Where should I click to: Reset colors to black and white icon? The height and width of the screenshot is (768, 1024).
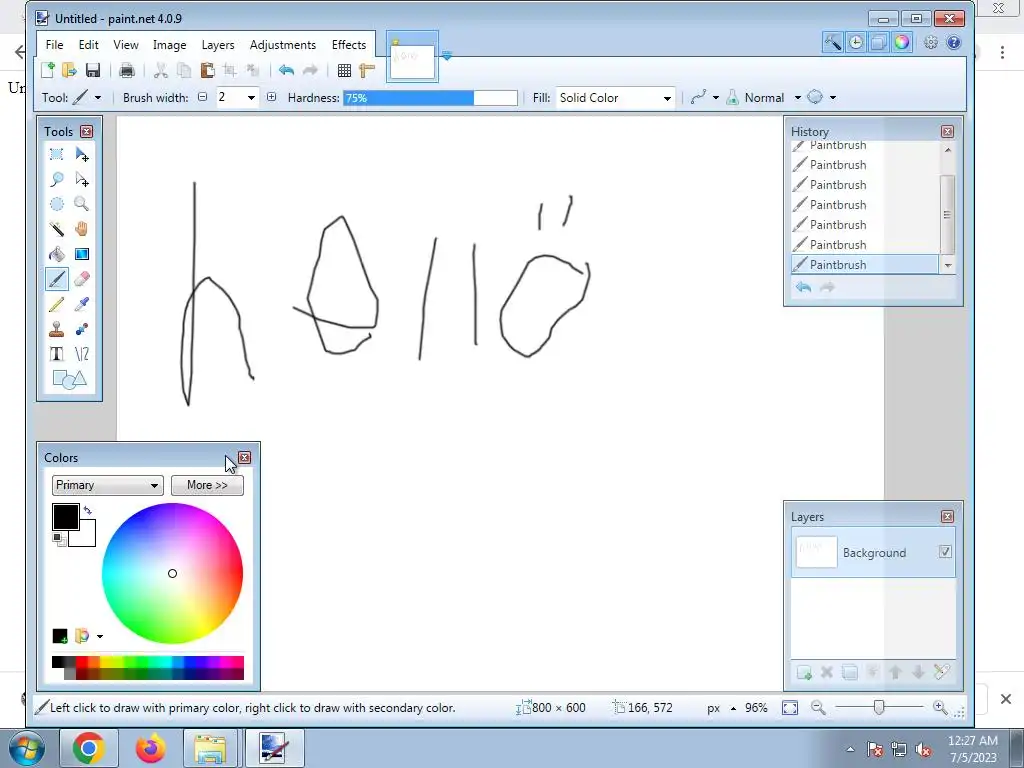(x=58, y=539)
